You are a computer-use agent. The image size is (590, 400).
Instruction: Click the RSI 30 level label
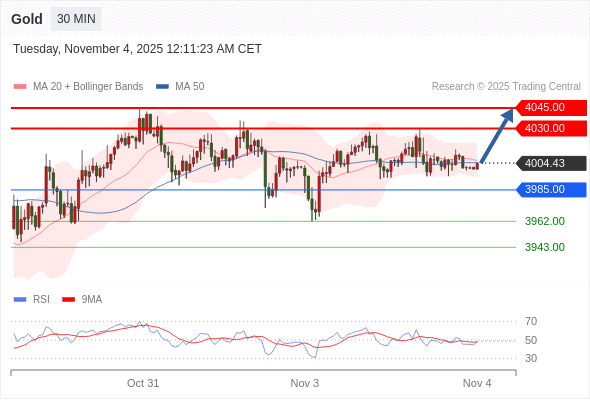[x=531, y=358]
